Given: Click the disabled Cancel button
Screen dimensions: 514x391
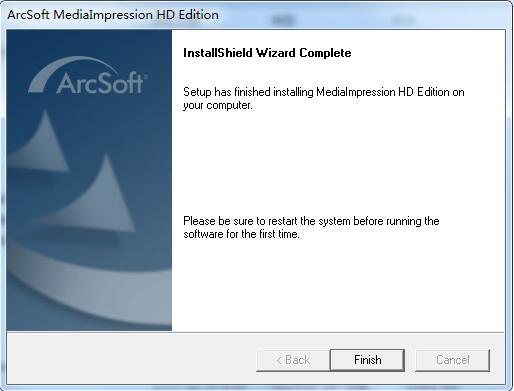Looking at the screenshot, I should [x=453, y=360].
